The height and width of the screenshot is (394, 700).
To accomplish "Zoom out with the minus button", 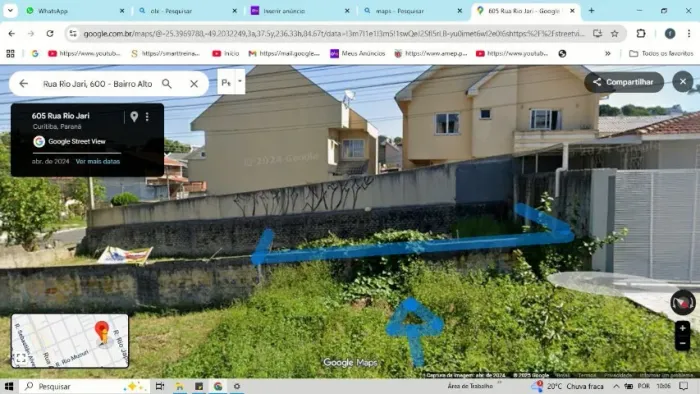I will 682,343.
